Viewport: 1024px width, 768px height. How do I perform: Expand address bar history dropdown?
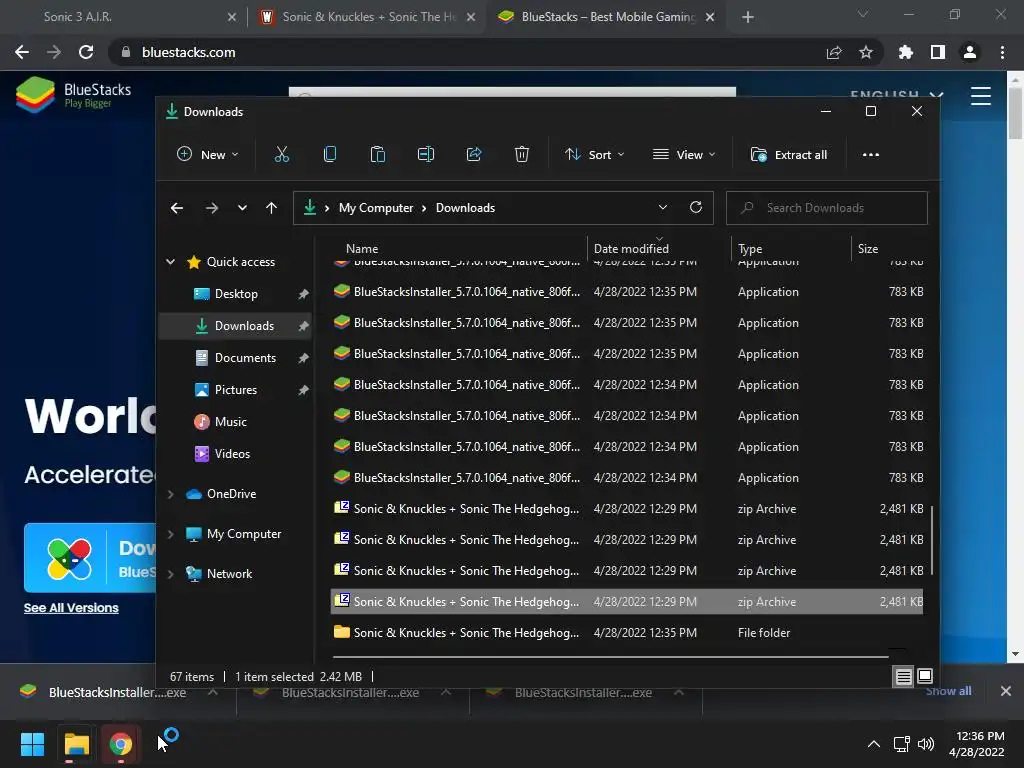pyautogui.click(x=663, y=208)
